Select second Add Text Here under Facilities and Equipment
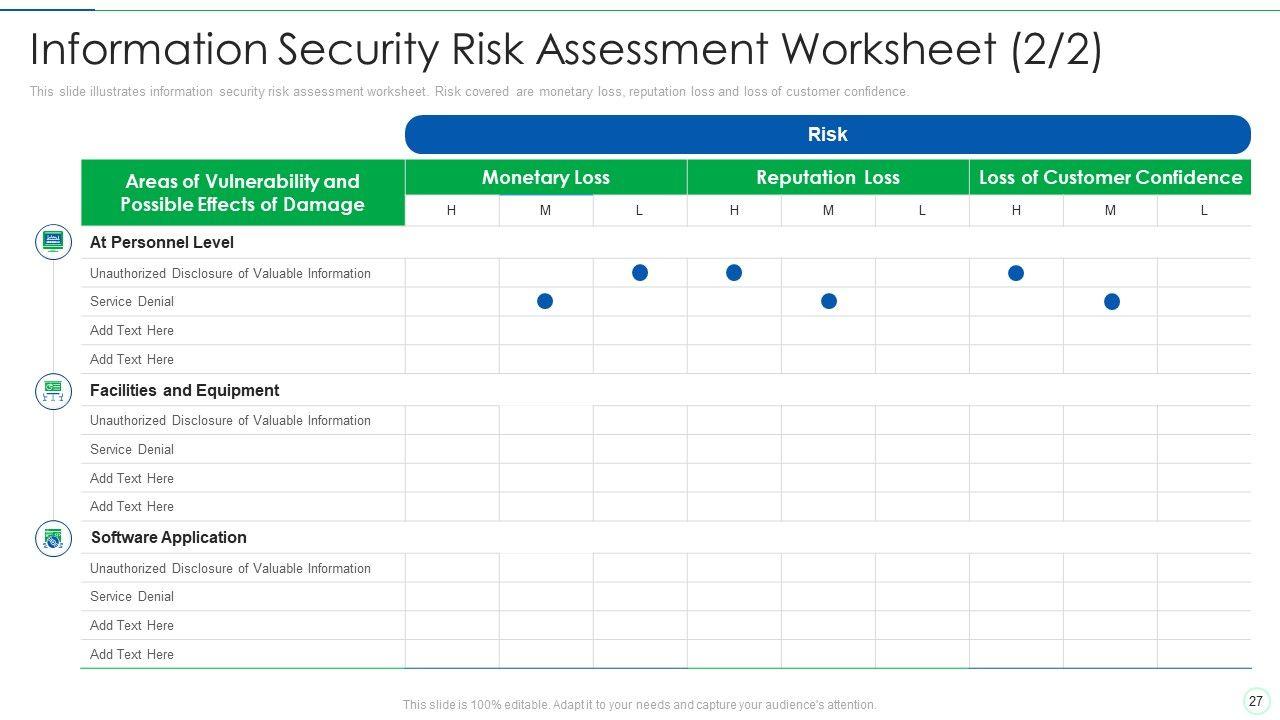This screenshot has width=1280, height=720. [x=132, y=506]
